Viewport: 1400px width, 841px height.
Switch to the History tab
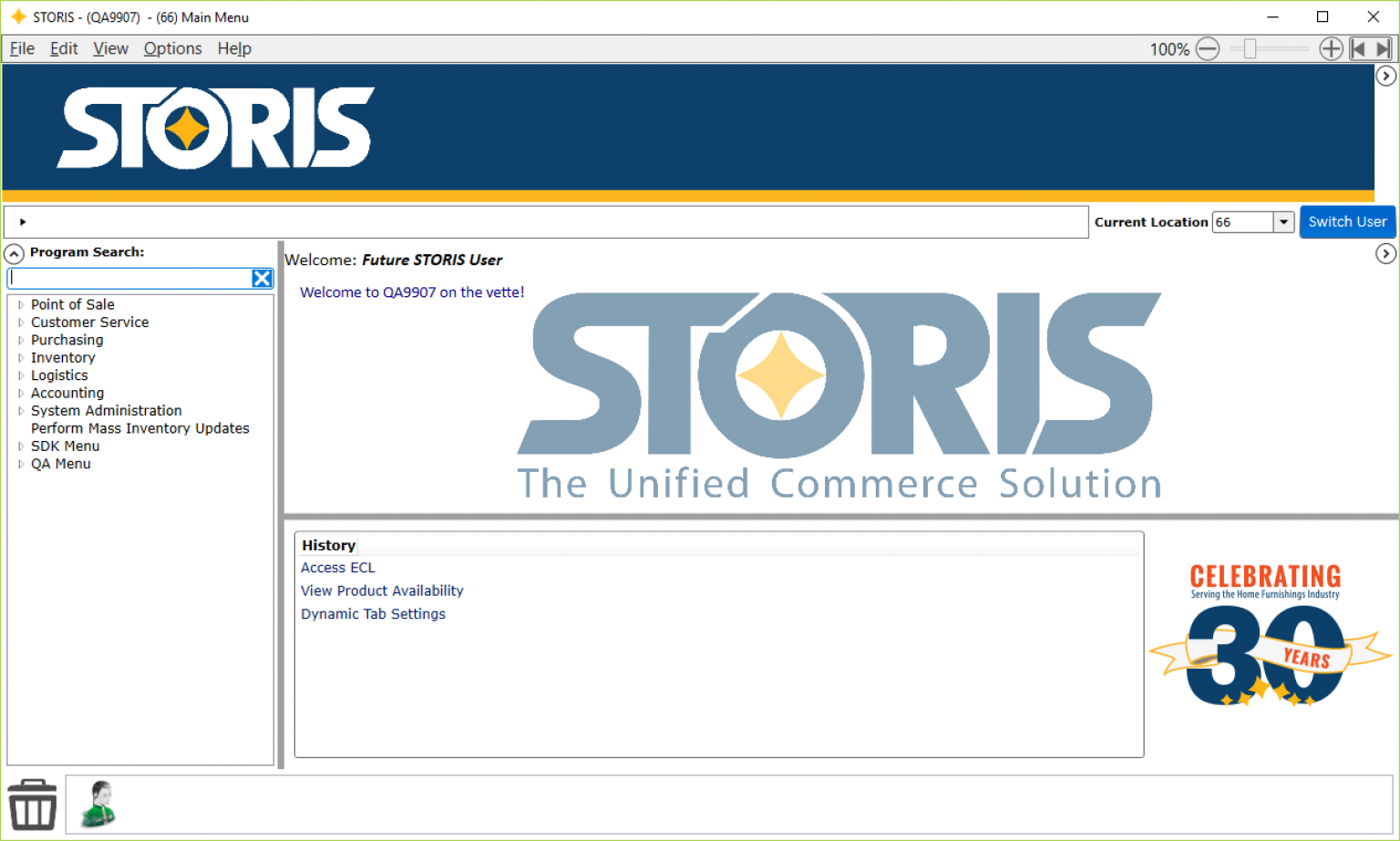point(328,544)
